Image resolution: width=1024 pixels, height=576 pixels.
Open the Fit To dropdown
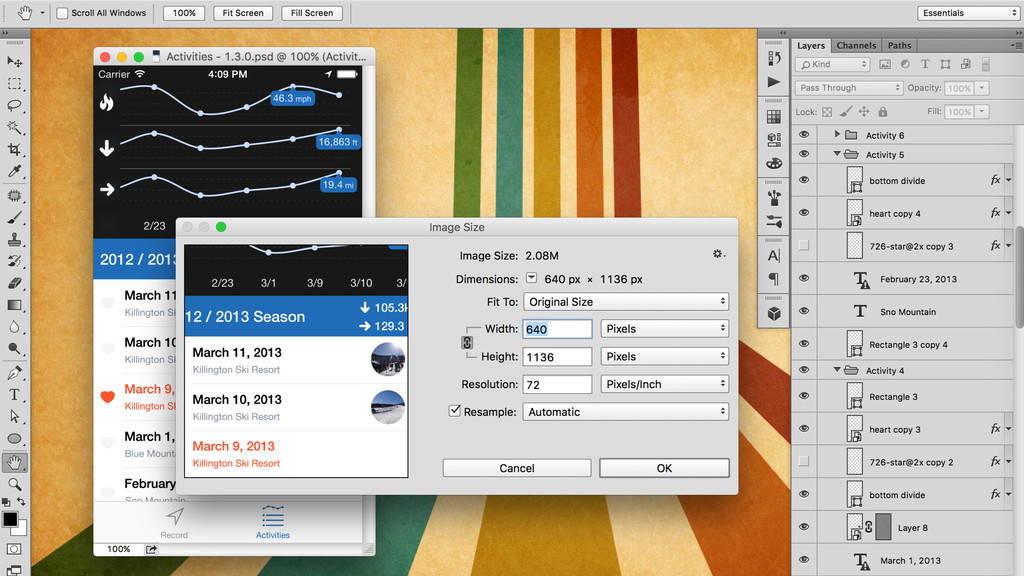tap(626, 302)
